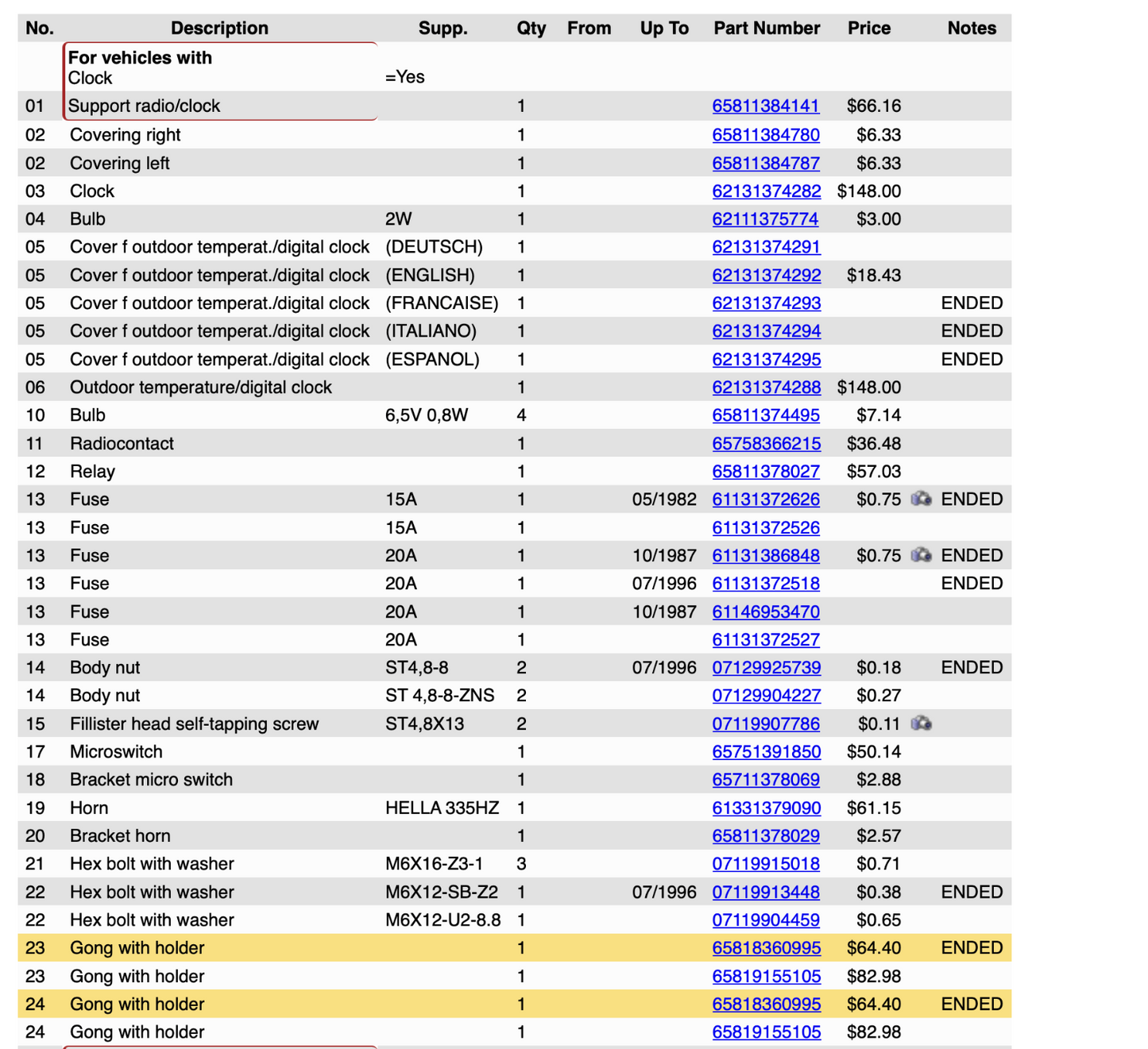Viewport: 1148px width, 1049px height.
Task: Open link 65819155105 in unhighlighted row 23
Action: [x=767, y=977]
